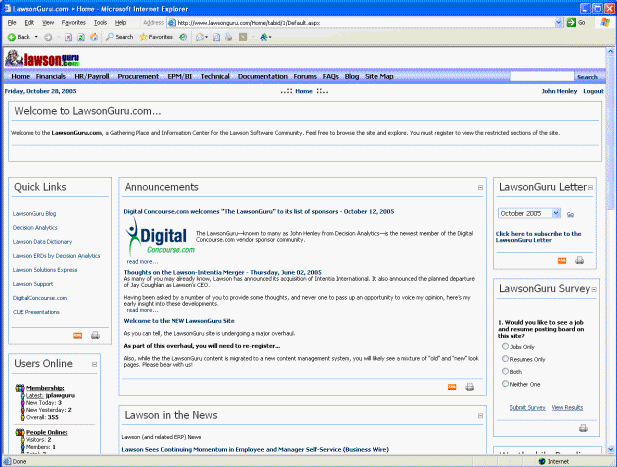Open the Forums site tab
Viewport: 617px width, 467px height.
click(305, 76)
